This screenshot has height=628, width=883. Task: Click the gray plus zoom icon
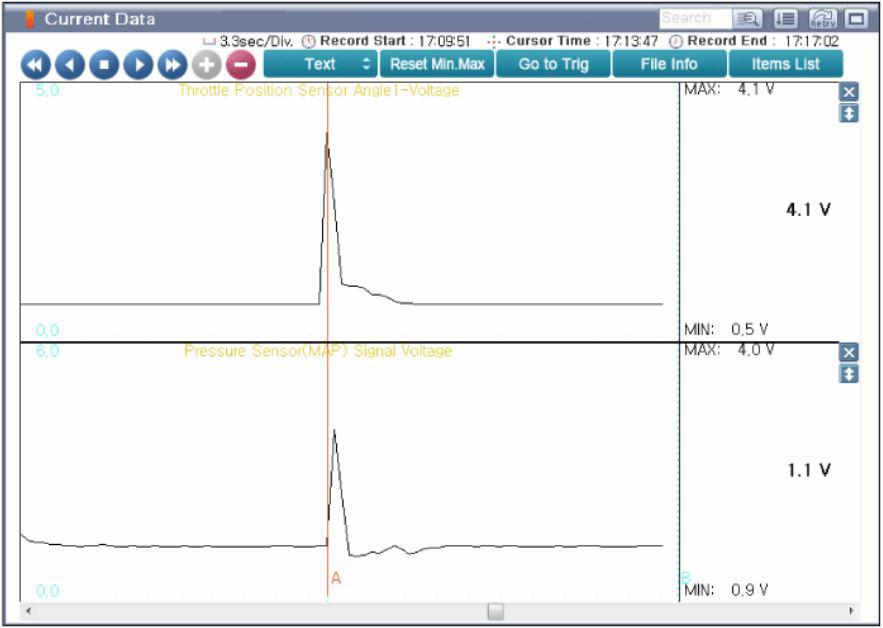pos(207,65)
